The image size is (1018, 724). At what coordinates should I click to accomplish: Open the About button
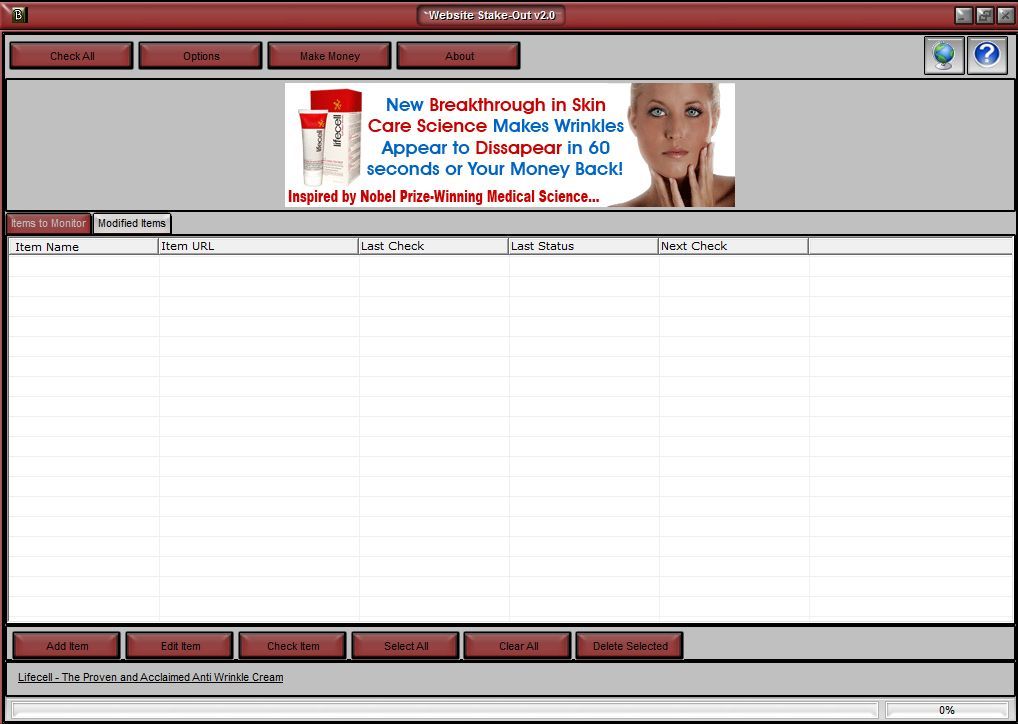[458, 56]
